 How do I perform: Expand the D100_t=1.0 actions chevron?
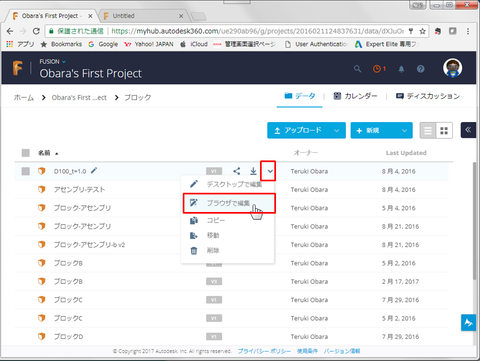click(270, 171)
